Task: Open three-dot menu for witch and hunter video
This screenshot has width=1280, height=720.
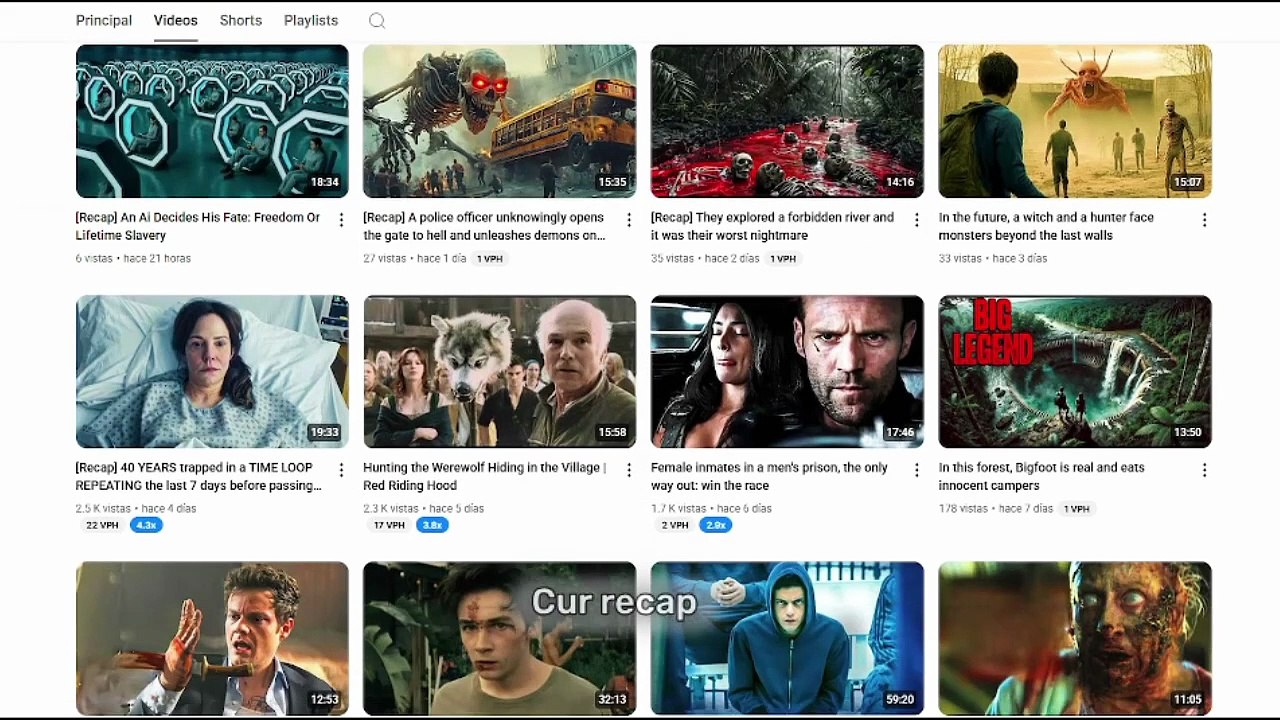Action: pos(1204,220)
